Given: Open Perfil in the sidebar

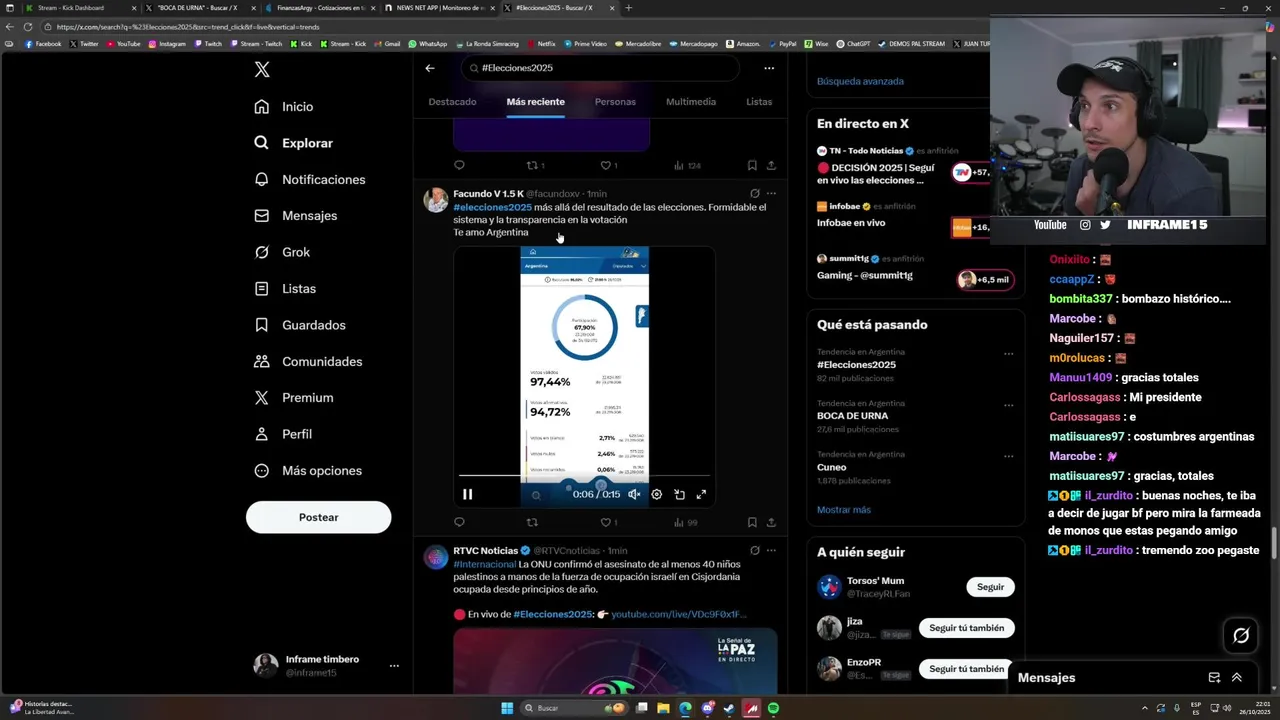Looking at the screenshot, I should (x=283, y=434).
